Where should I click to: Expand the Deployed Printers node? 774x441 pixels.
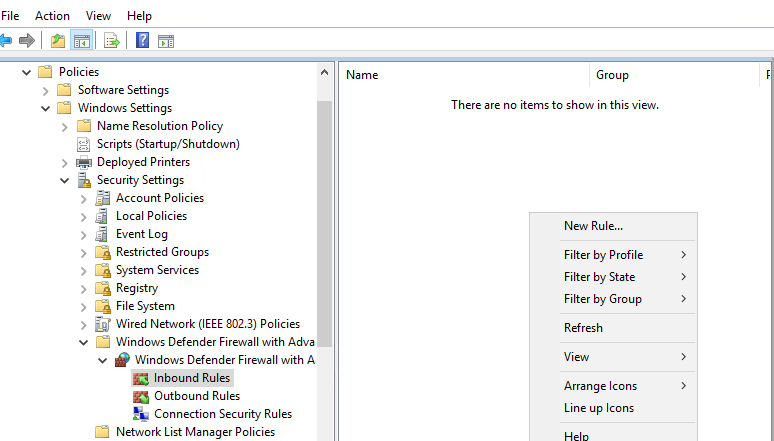65,163
